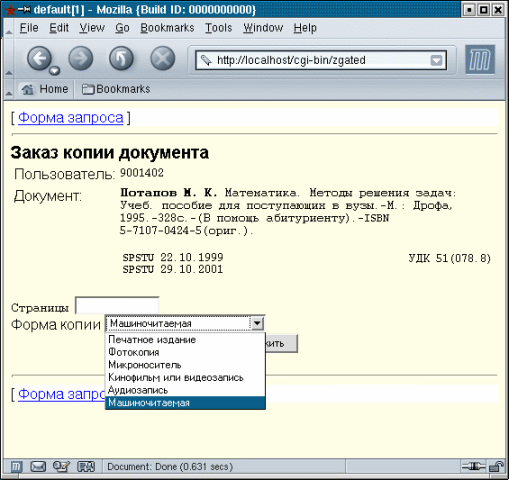Click the online/offline plug icon
Screen dimensions: 509x480
click(474, 467)
